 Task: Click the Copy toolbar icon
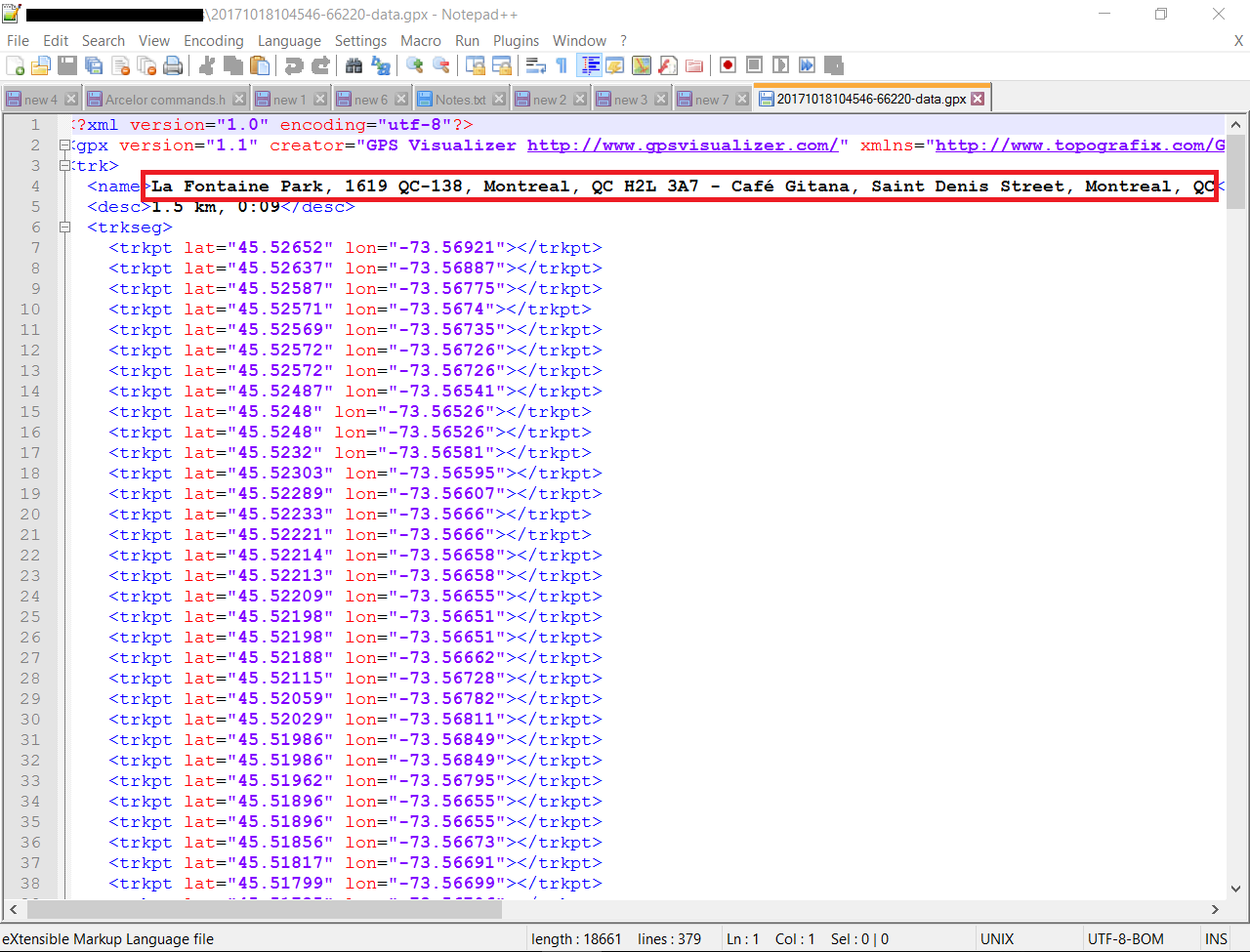233,65
